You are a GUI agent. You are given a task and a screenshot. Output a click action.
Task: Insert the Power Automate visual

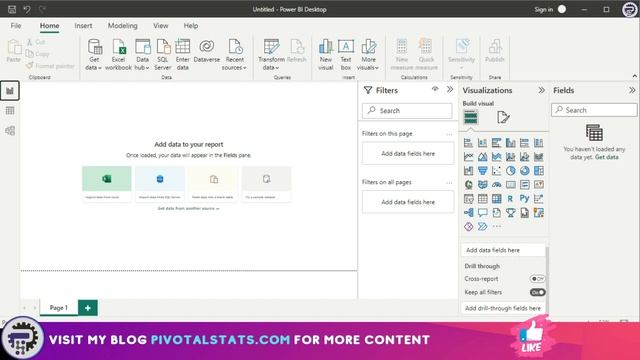482,227
